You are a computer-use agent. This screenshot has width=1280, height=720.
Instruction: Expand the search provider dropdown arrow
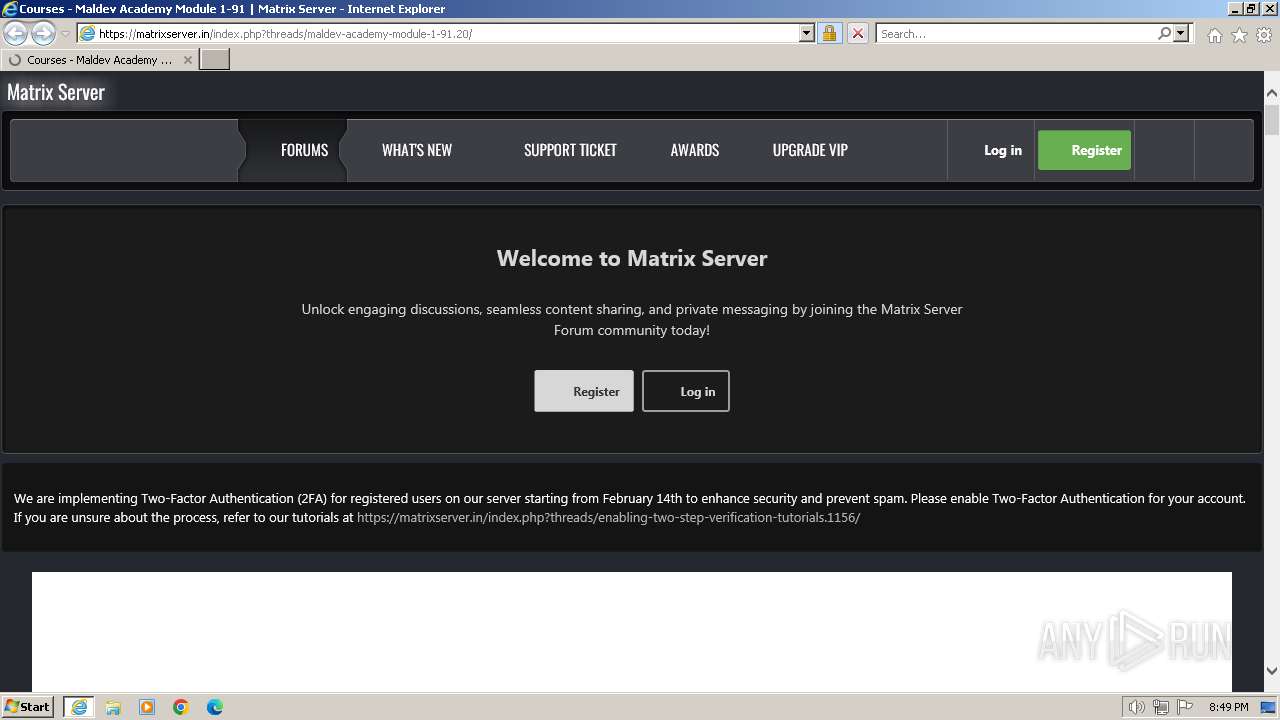tap(1181, 33)
